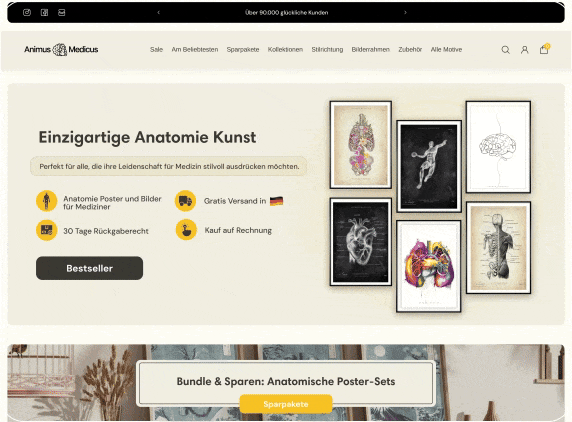Image resolution: width=572 pixels, height=422 pixels.
Task: Click 'Einzigartige Anatomie Kunst' heading
Action: tap(147, 138)
